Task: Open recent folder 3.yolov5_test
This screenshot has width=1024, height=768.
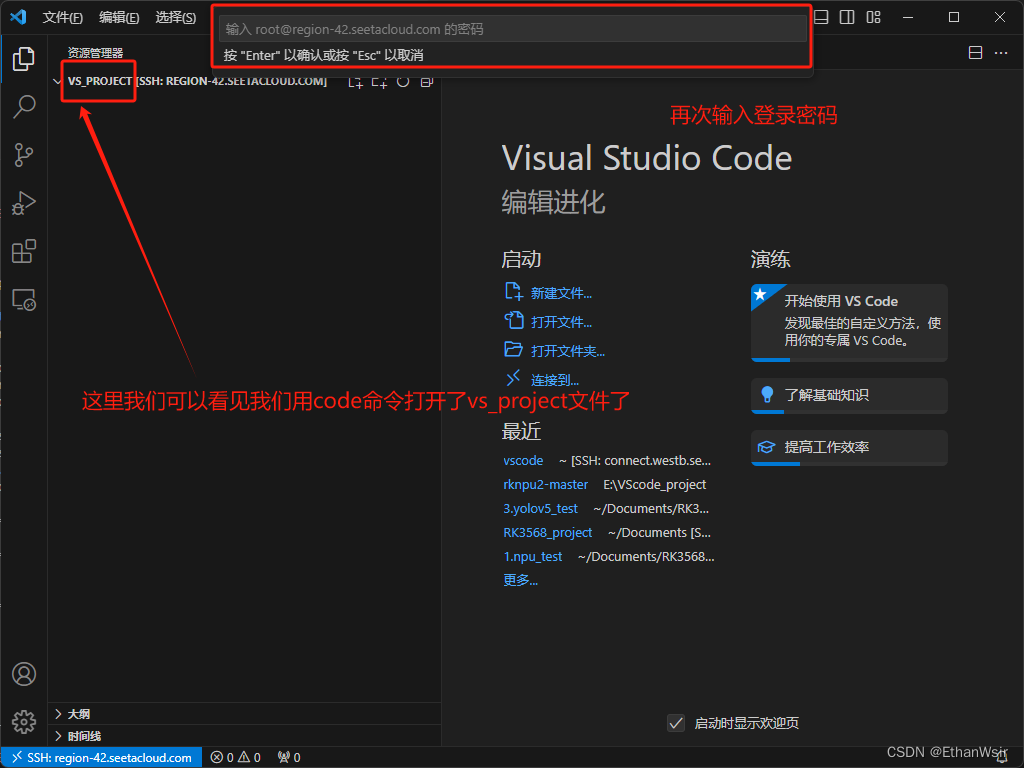Action: pos(540,509)
